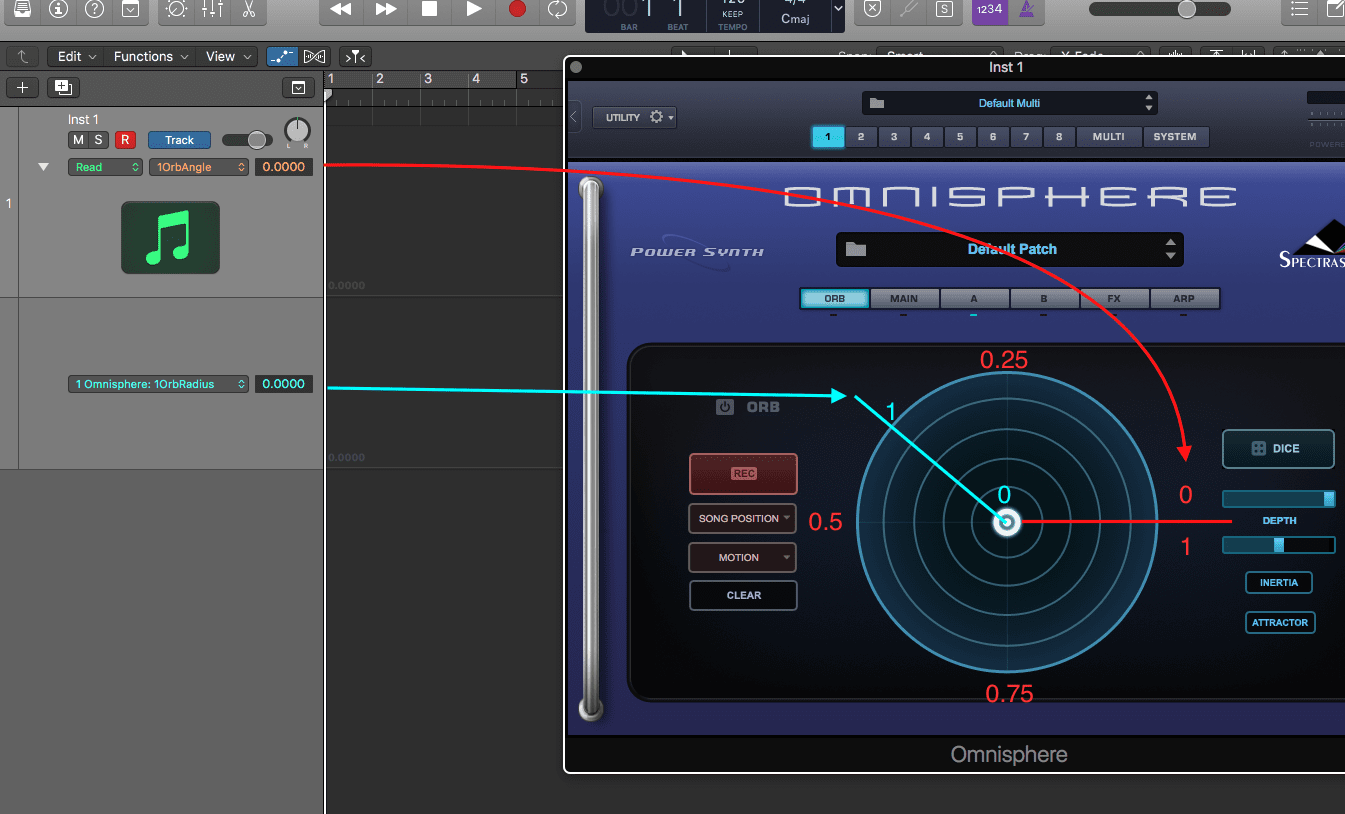Click the DICE button
The width and height of the screenshot is (1345, 814).
click(x=1278, y=449)
